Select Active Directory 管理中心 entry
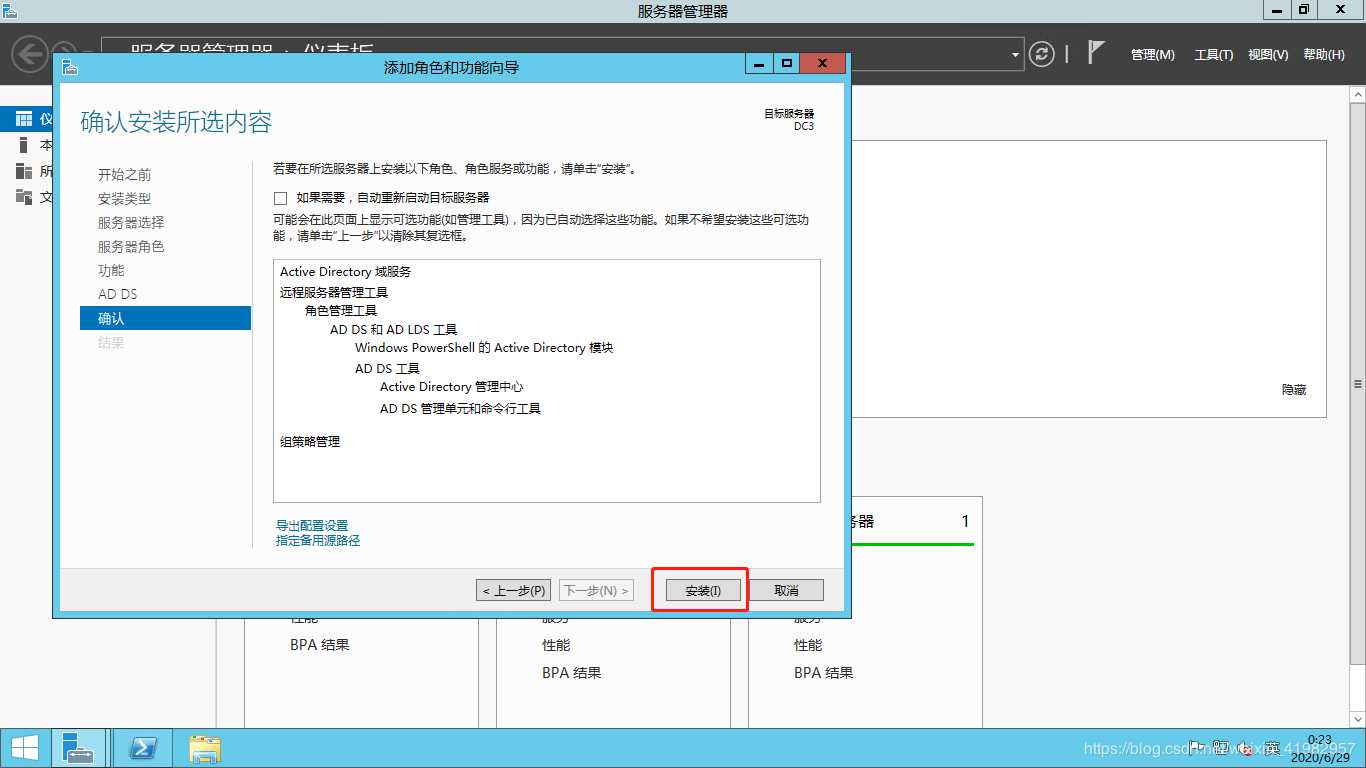This screenshot has height=768, width=1366. click(x=452, y=387)
